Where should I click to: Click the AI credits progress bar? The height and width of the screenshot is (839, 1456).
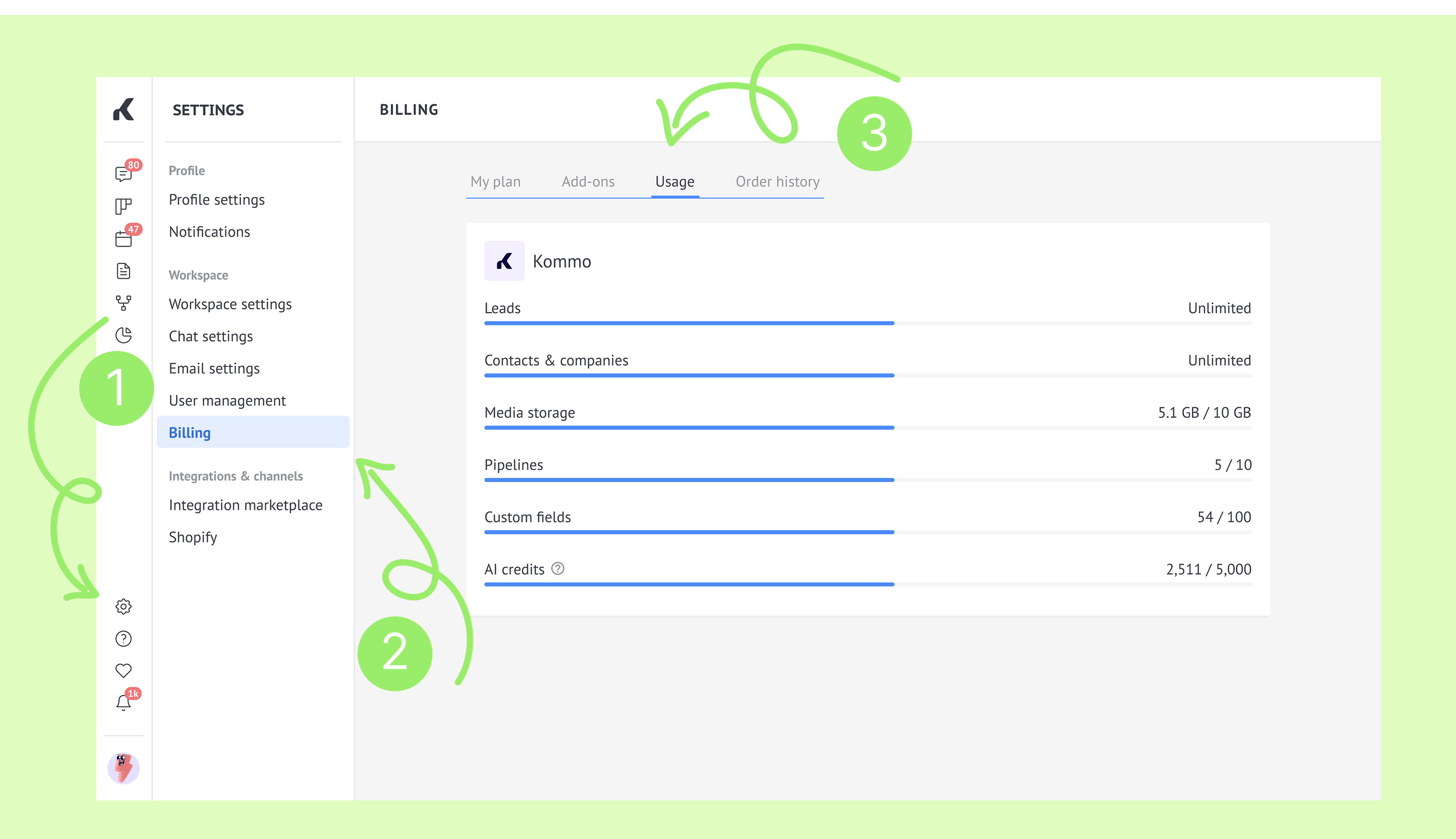pyautogui.click(x=868, y=584)
